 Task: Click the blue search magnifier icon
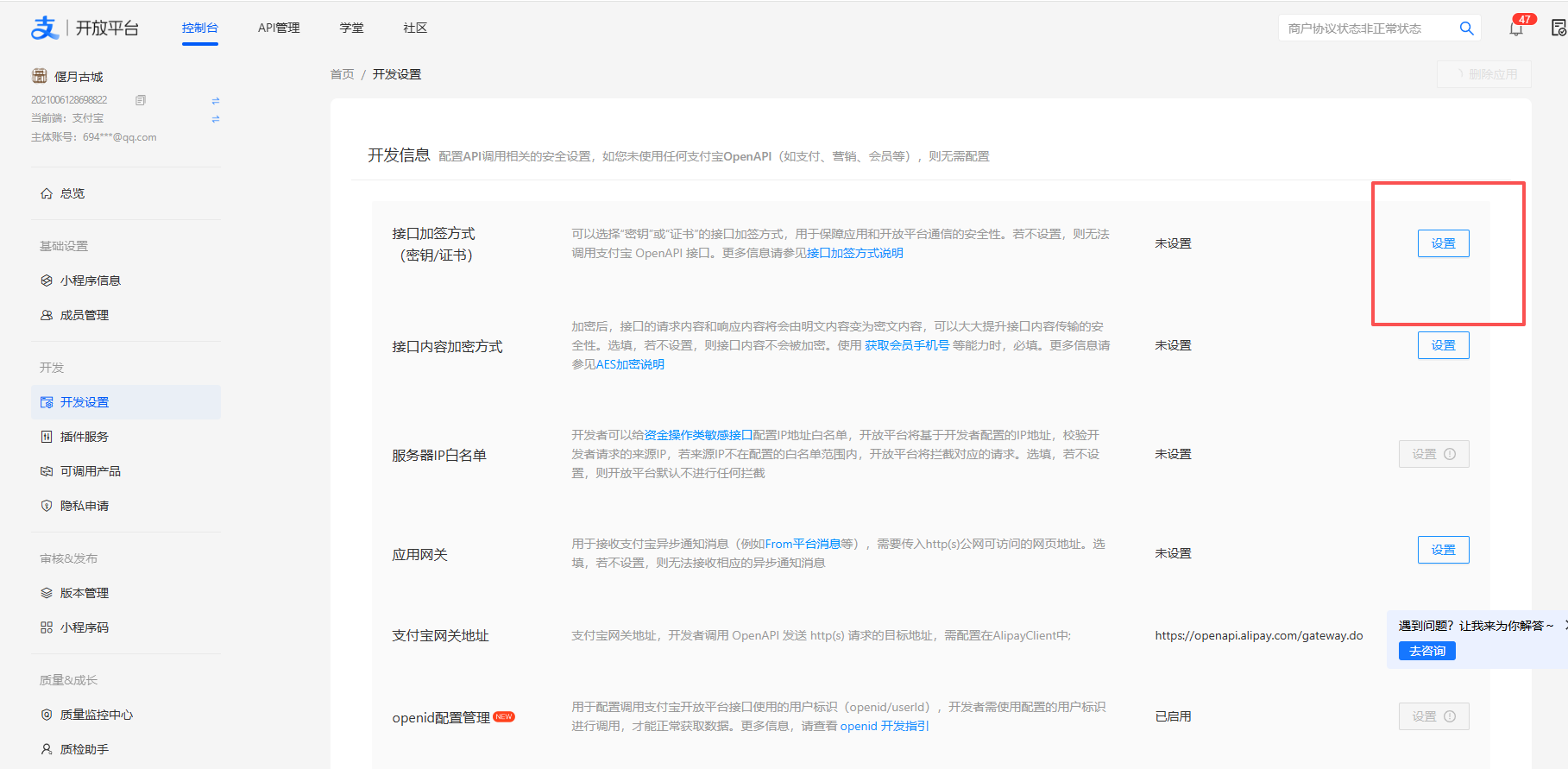click(1466, 28)
